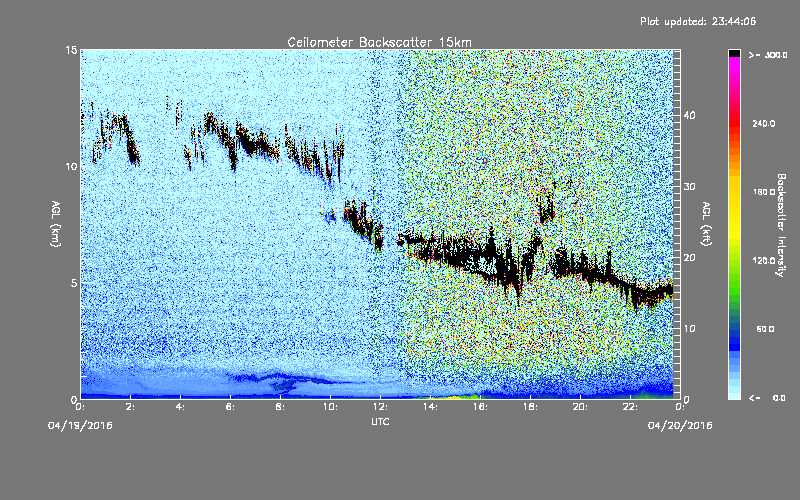Viewport: 800px width, 500px height.
Task: Click the 5 tick on the km axis
Action: click(74, 283)
